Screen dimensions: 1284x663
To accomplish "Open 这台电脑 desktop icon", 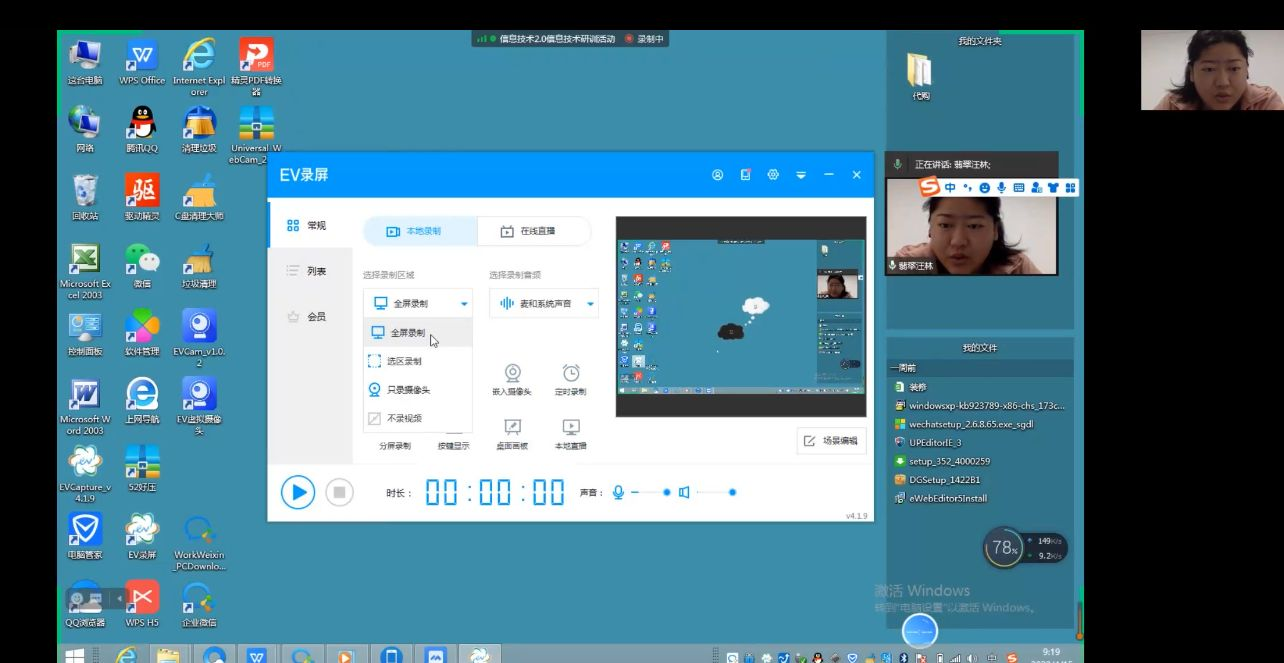I will click(x=85, y=60).
